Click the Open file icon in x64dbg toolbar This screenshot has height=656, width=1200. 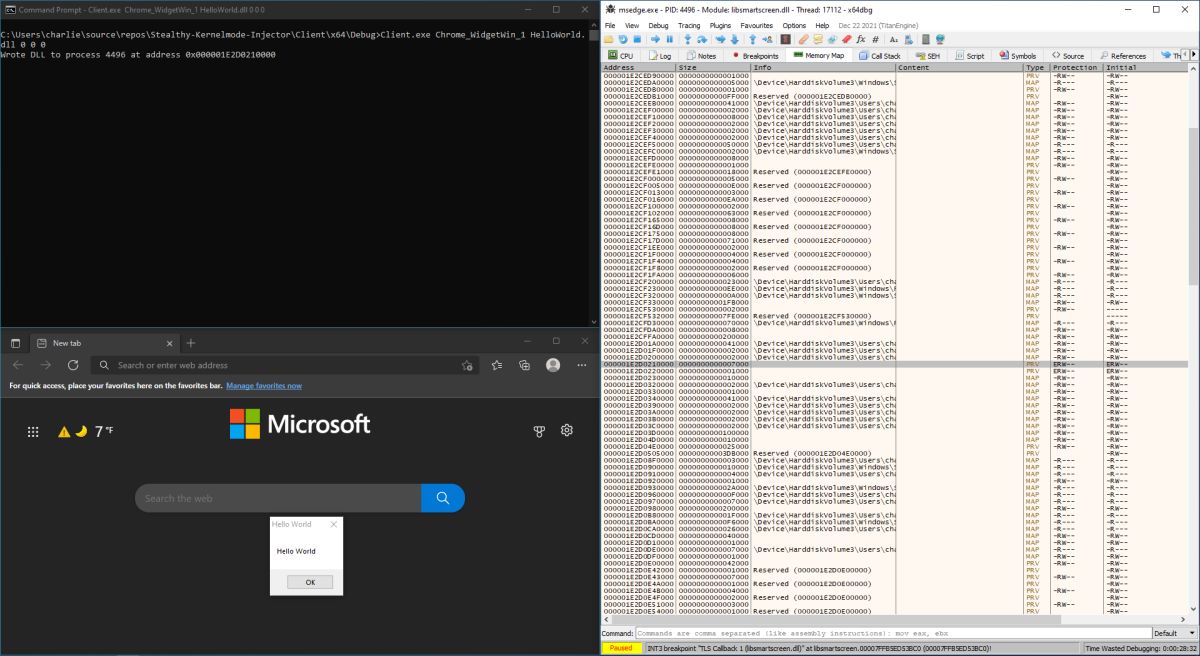pos(607,39)
